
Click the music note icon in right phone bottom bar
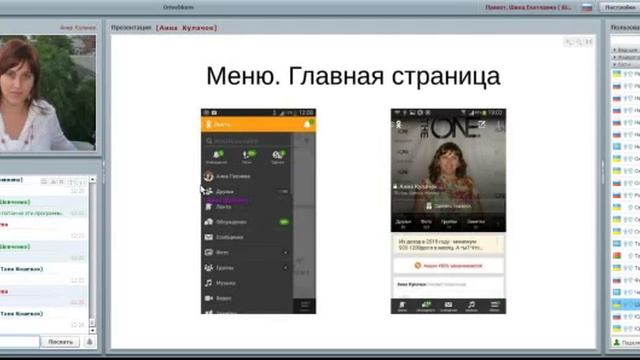coord(471,306)
